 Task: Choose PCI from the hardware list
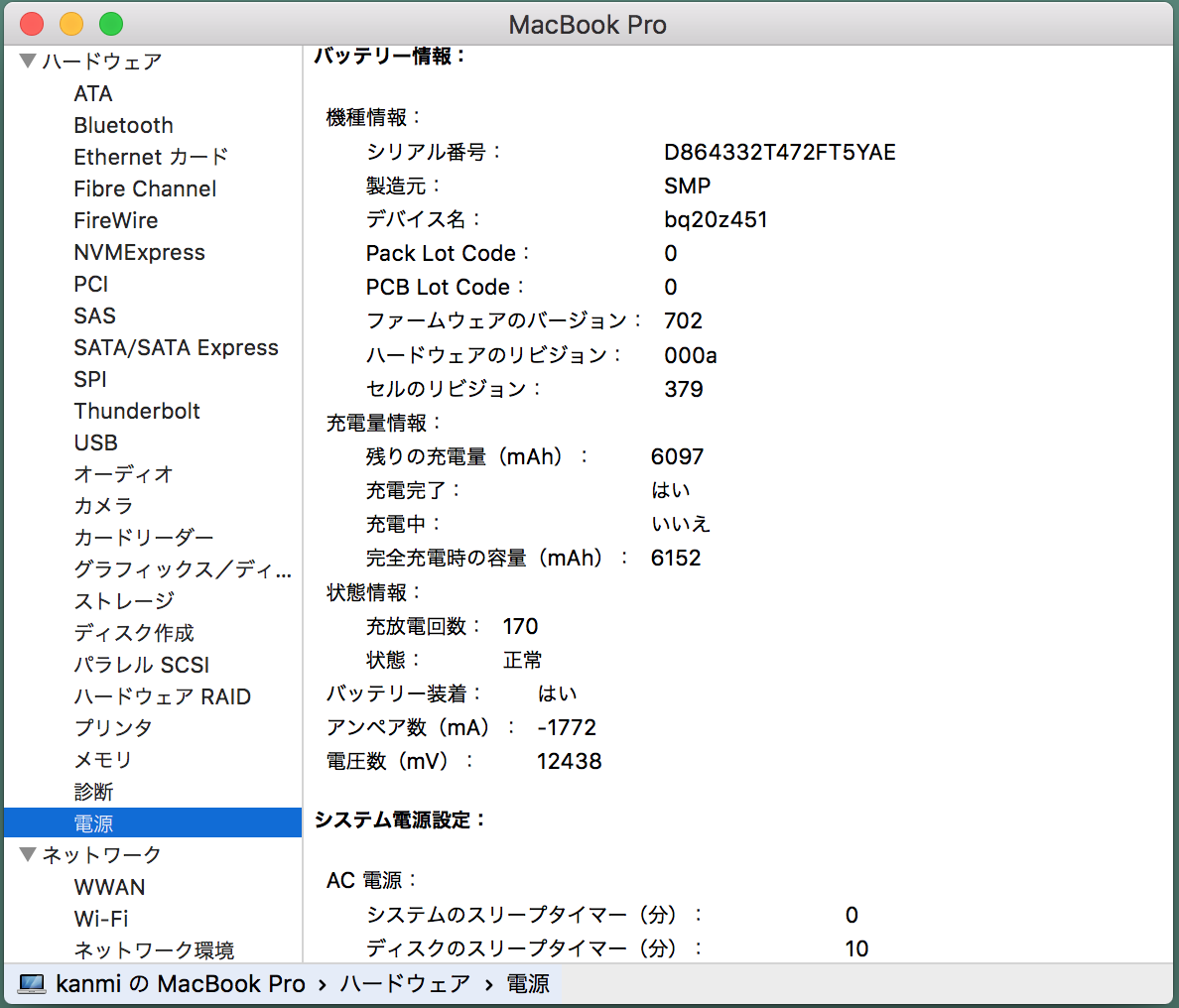click(x=91, y=284)
